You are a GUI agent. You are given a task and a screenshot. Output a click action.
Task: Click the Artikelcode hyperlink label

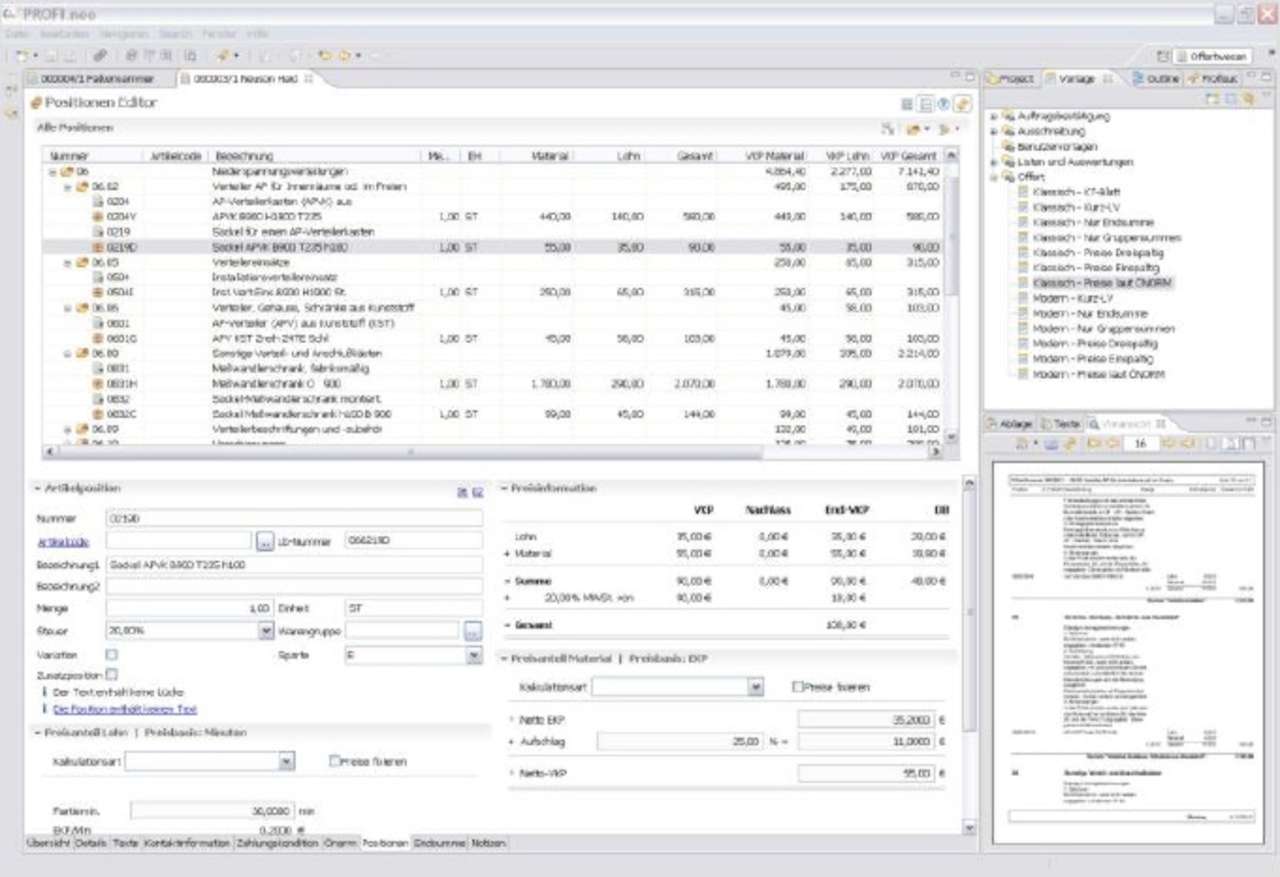(63, 541)
